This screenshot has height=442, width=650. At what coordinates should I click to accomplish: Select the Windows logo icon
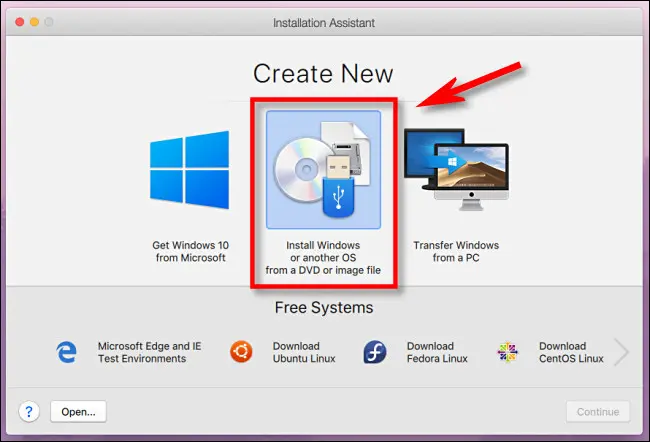(x=189, y=170)
